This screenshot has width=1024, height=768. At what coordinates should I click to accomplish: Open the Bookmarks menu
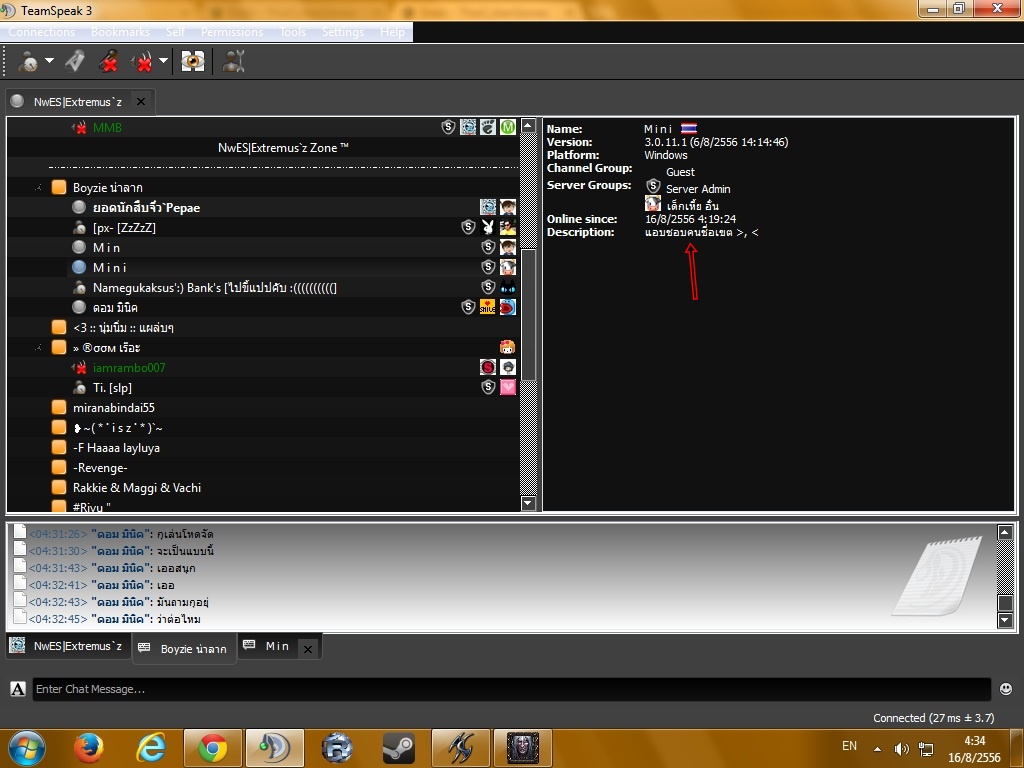click(x=120, y=32)
